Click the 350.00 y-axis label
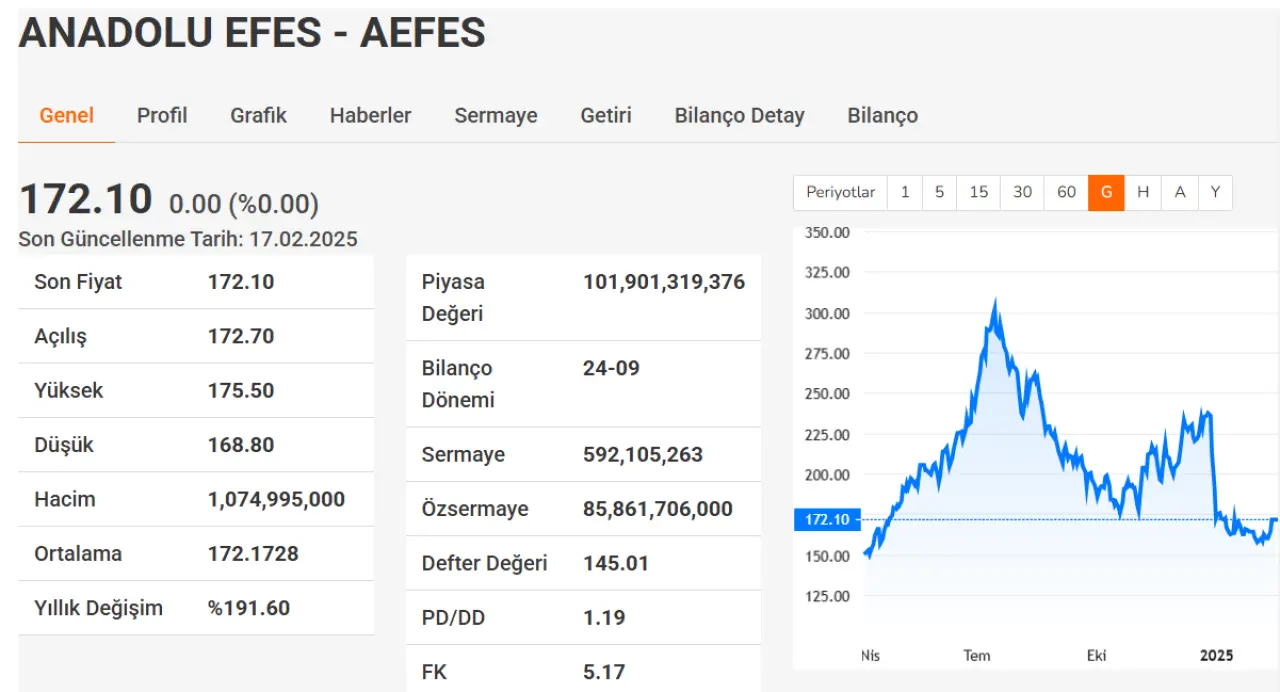The height and width of the screenshot is (692, 1280). pos(827,232)
